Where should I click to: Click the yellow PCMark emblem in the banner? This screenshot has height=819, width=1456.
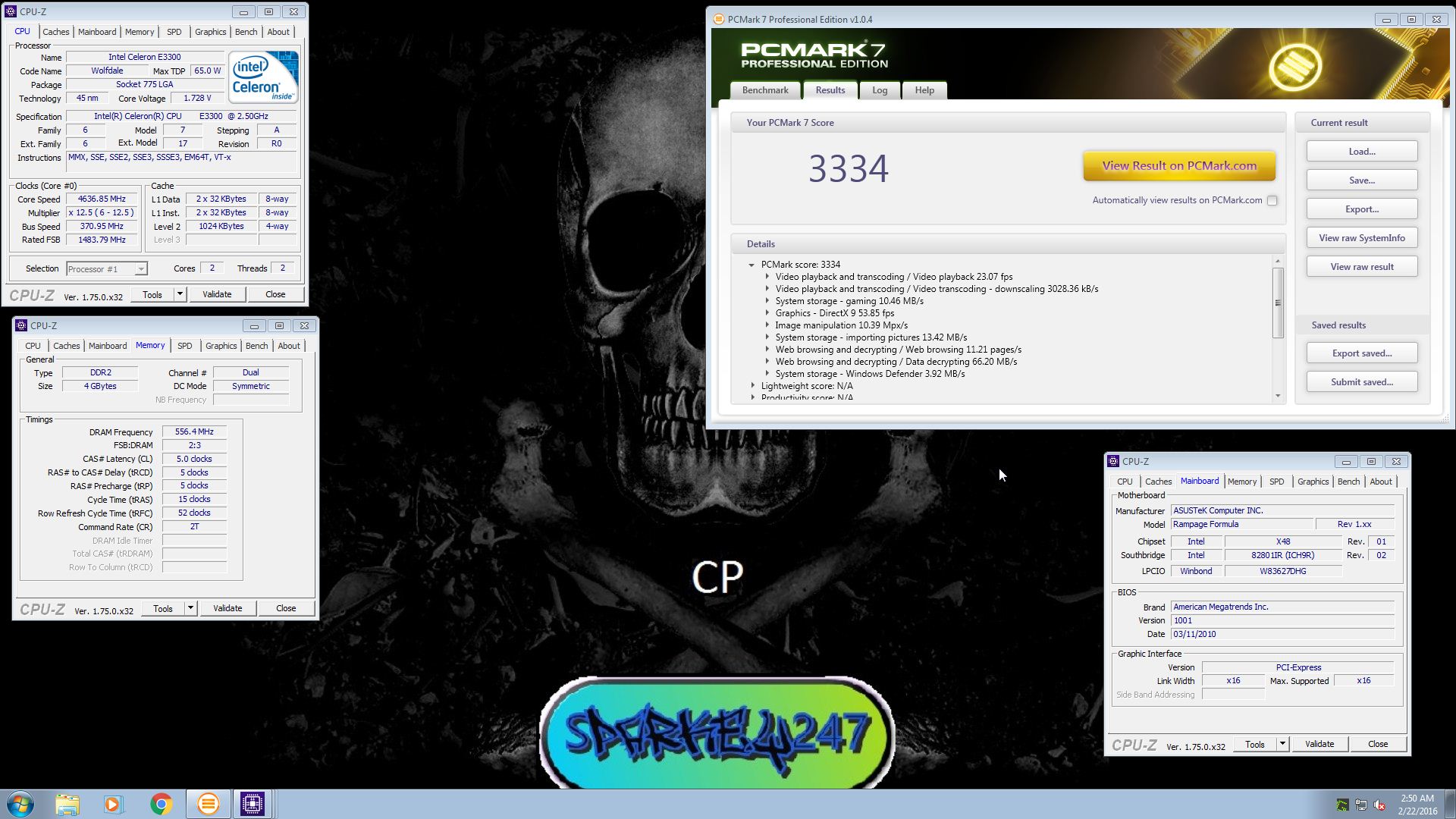point(1294,67)
